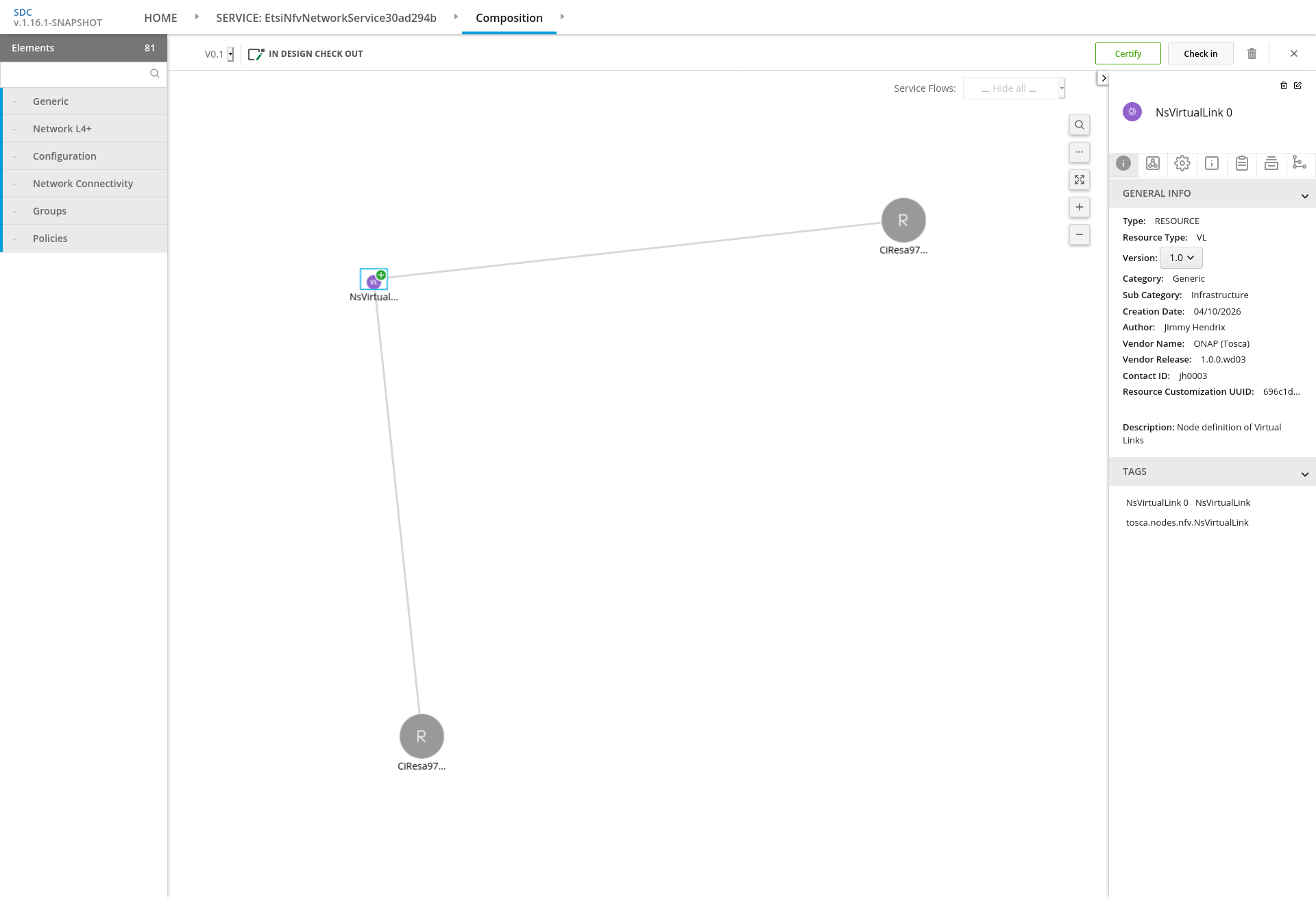The width and height of the screenshot is (1316, 904).
Task: Delete the NsVirtualLink 0 instance via the small trash icon
Action: 1284,86
